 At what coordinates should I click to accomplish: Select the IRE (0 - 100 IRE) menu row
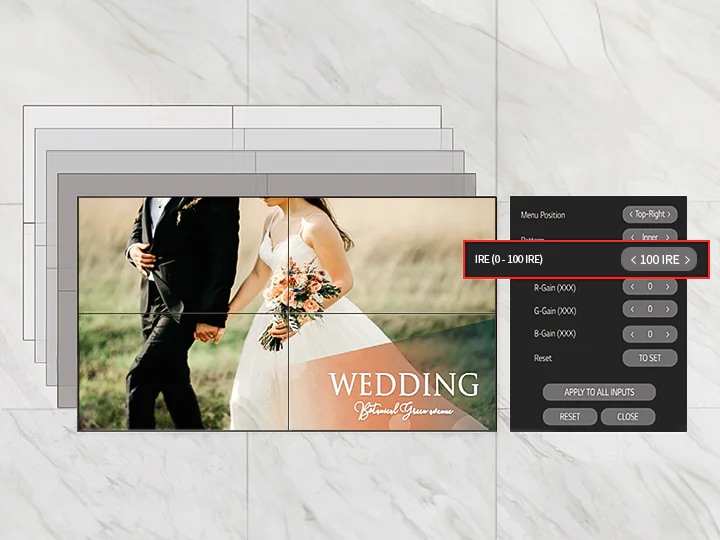click(586, 259)
